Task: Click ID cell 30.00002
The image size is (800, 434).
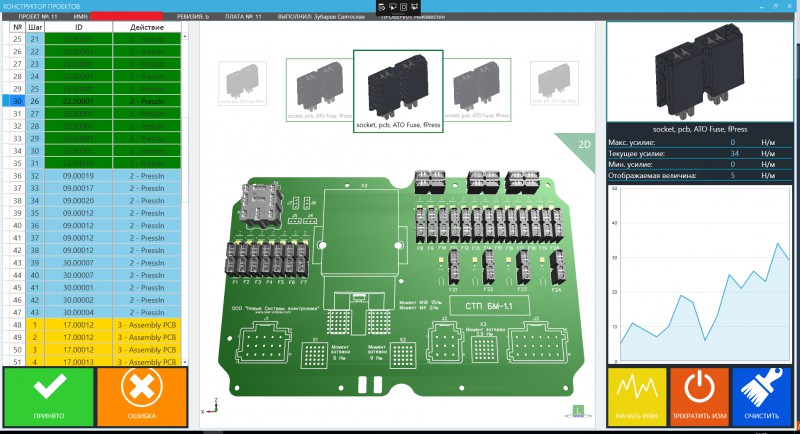Action: [x=79, y=300]
